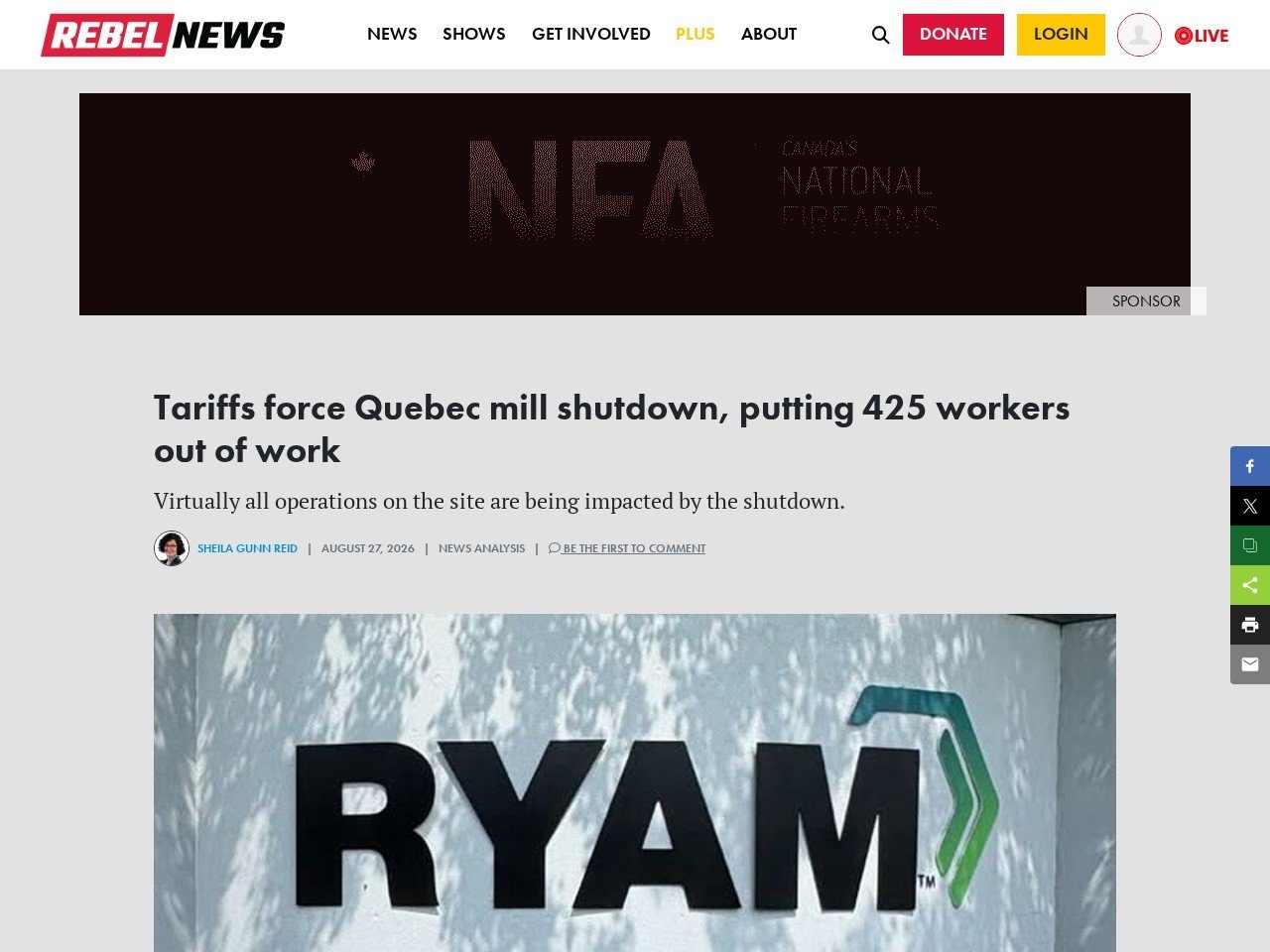Screen dimensions: 1270x952
Task: Open the News Analysis category link
Action: click(x=481, y=548)
